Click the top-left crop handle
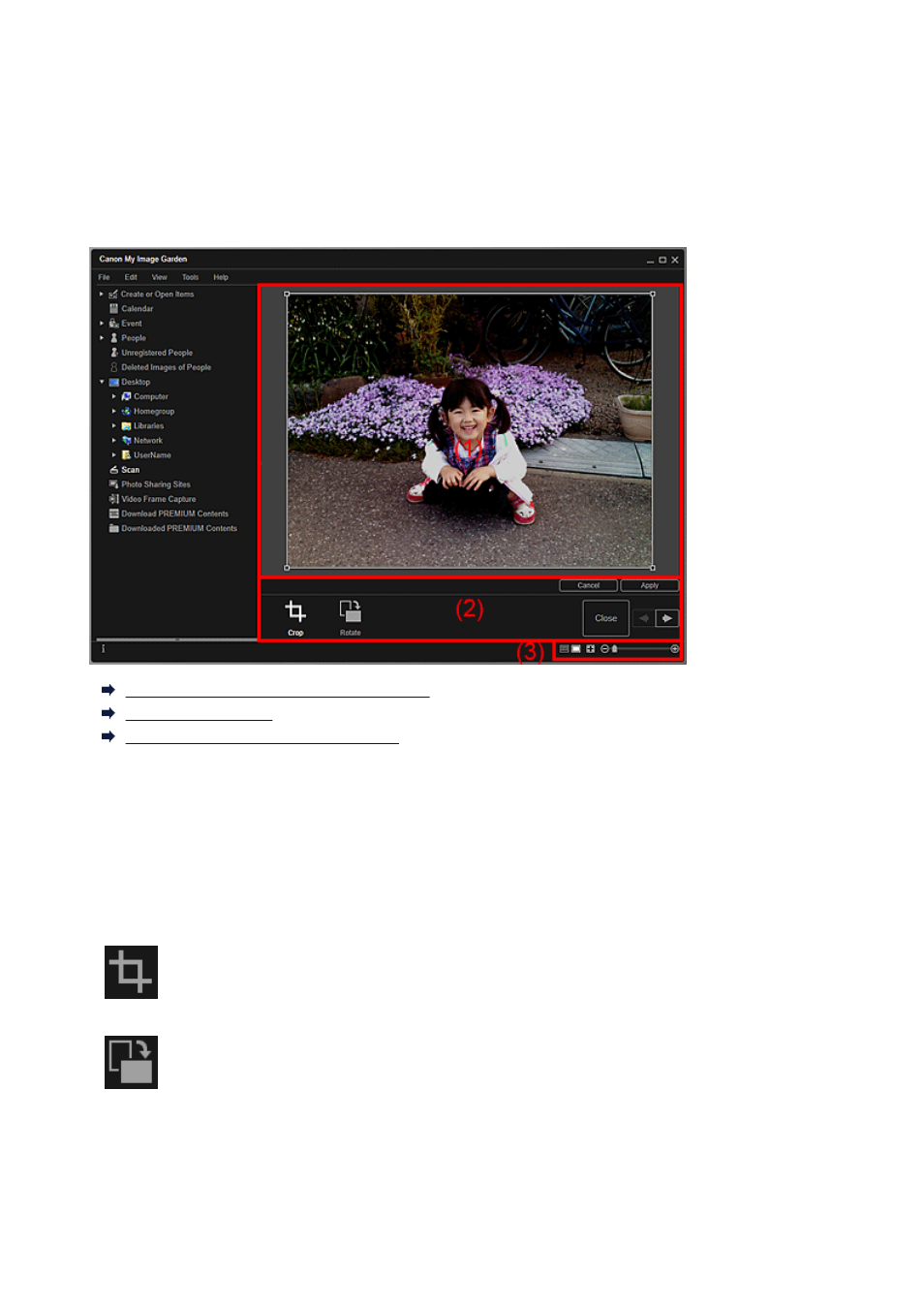Screen dimensions: 924x1308 click(x=287, y=294)
